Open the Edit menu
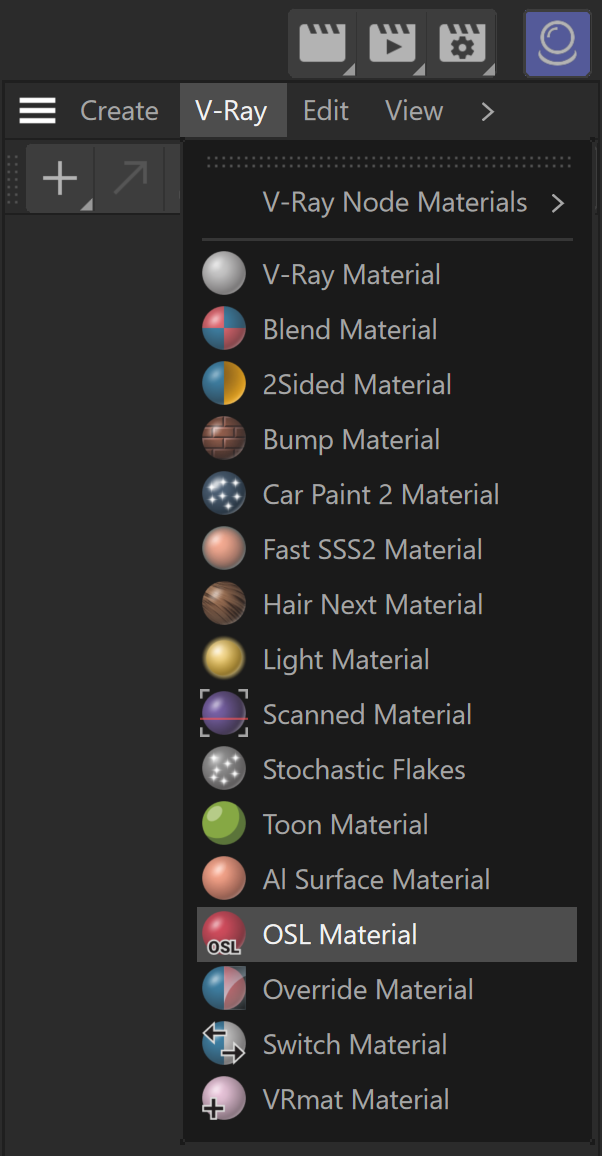Screen dimensions: 602x1156 [x=326, y=111]
